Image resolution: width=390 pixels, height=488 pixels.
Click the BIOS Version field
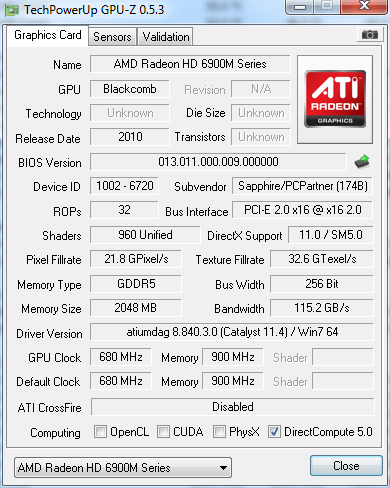click(218, 162)
